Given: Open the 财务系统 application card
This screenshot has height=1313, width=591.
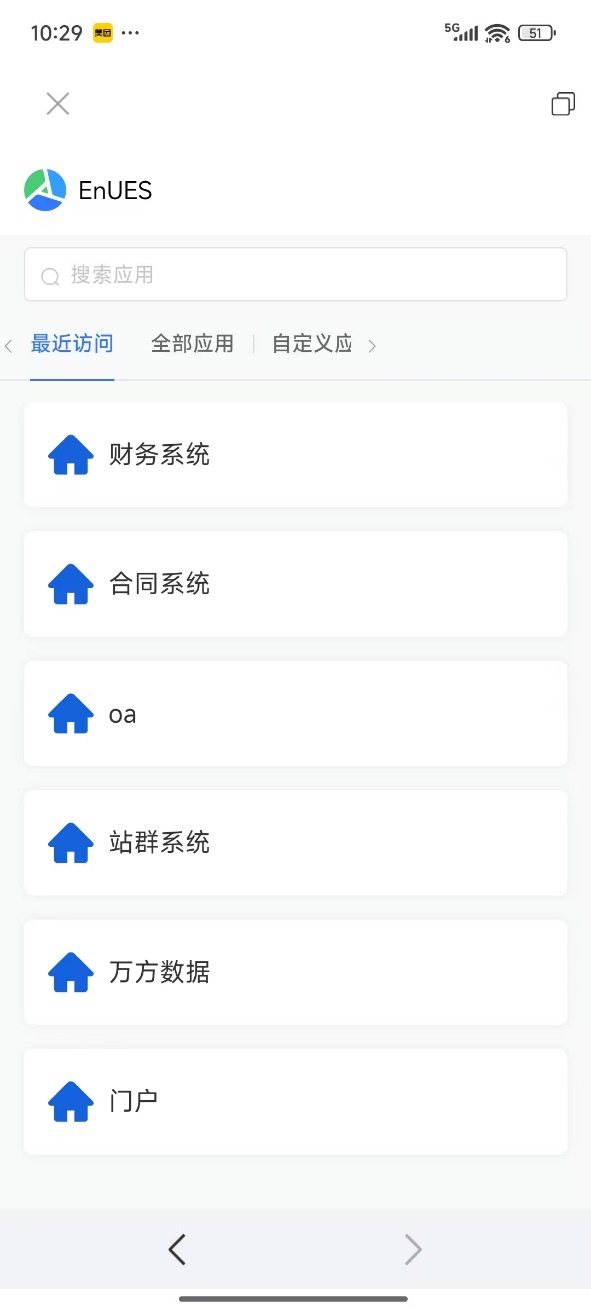Looking at the screenshot, I should 295,455.
